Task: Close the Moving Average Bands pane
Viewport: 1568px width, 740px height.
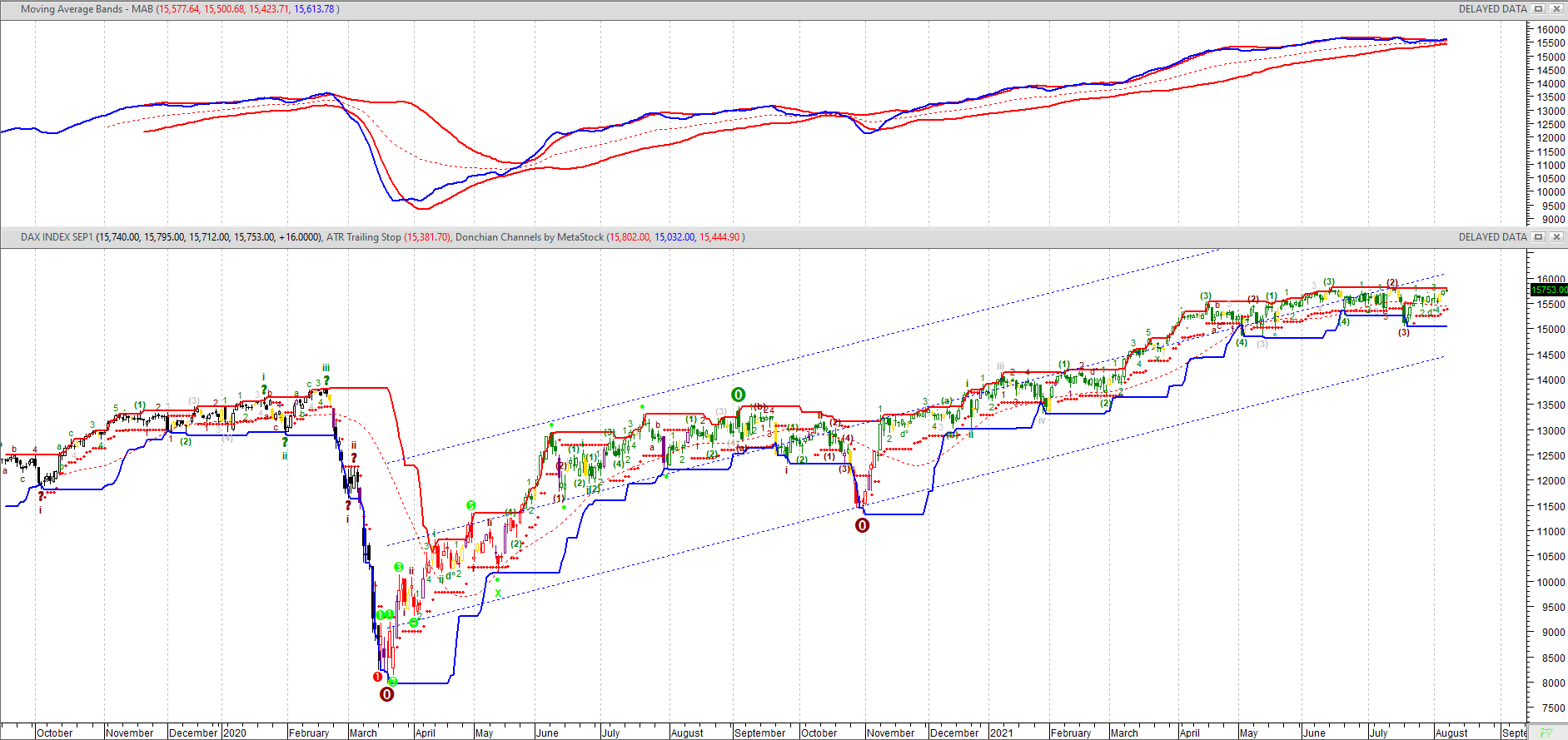Action: (1556, 9)
